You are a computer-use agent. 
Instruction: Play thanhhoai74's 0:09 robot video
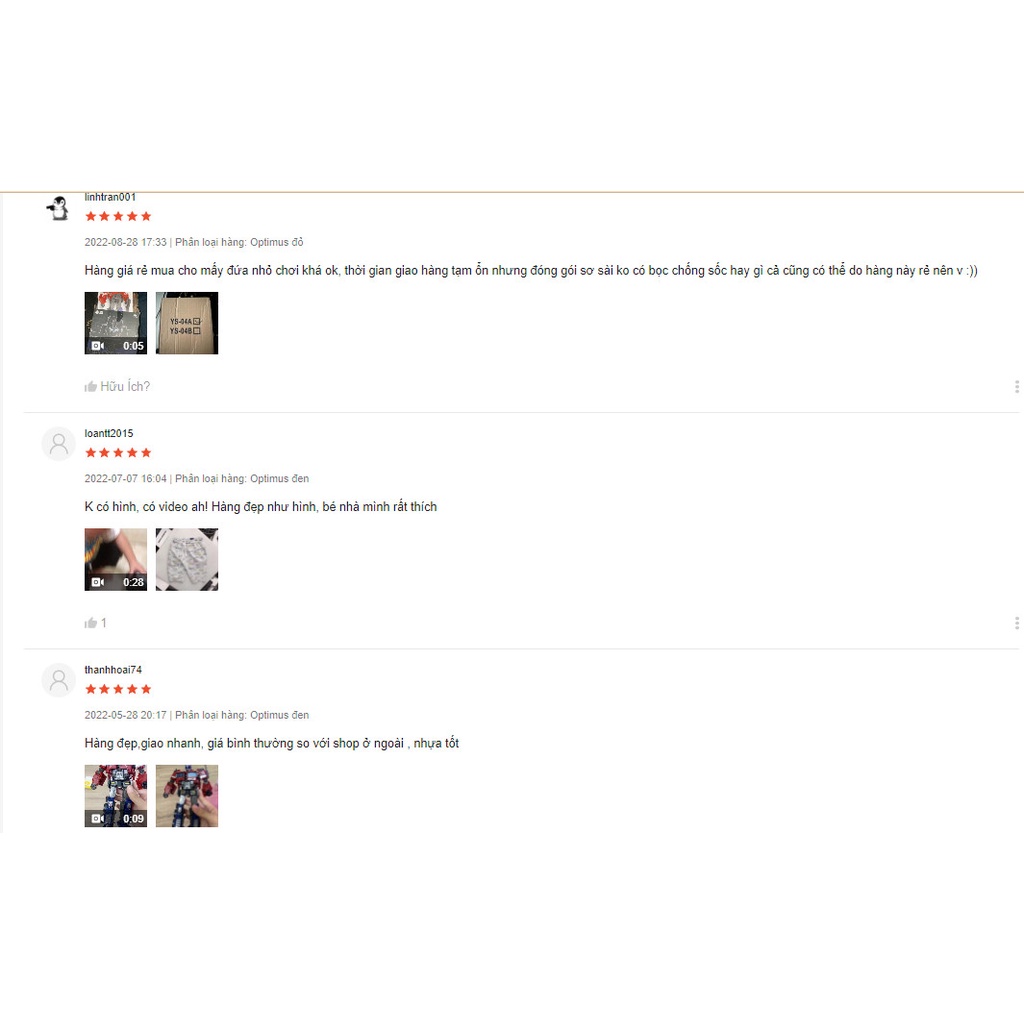coord(116,796)
